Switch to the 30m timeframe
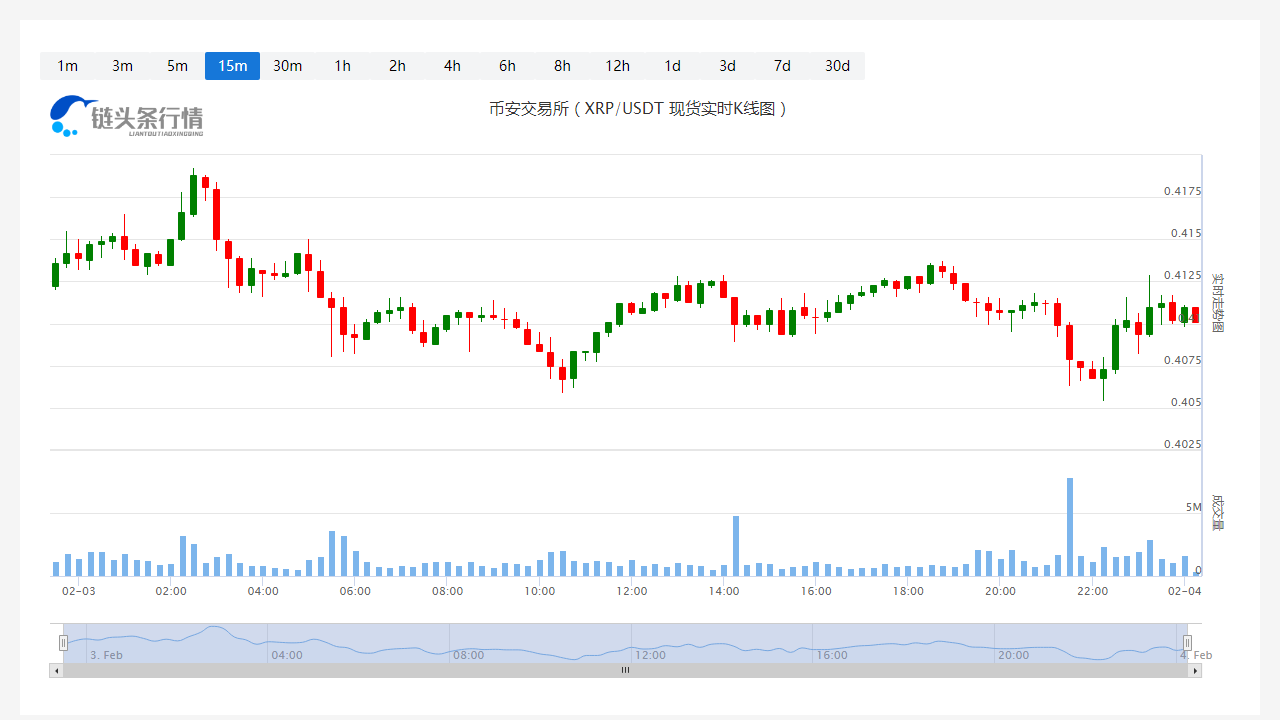 (287, 66)
